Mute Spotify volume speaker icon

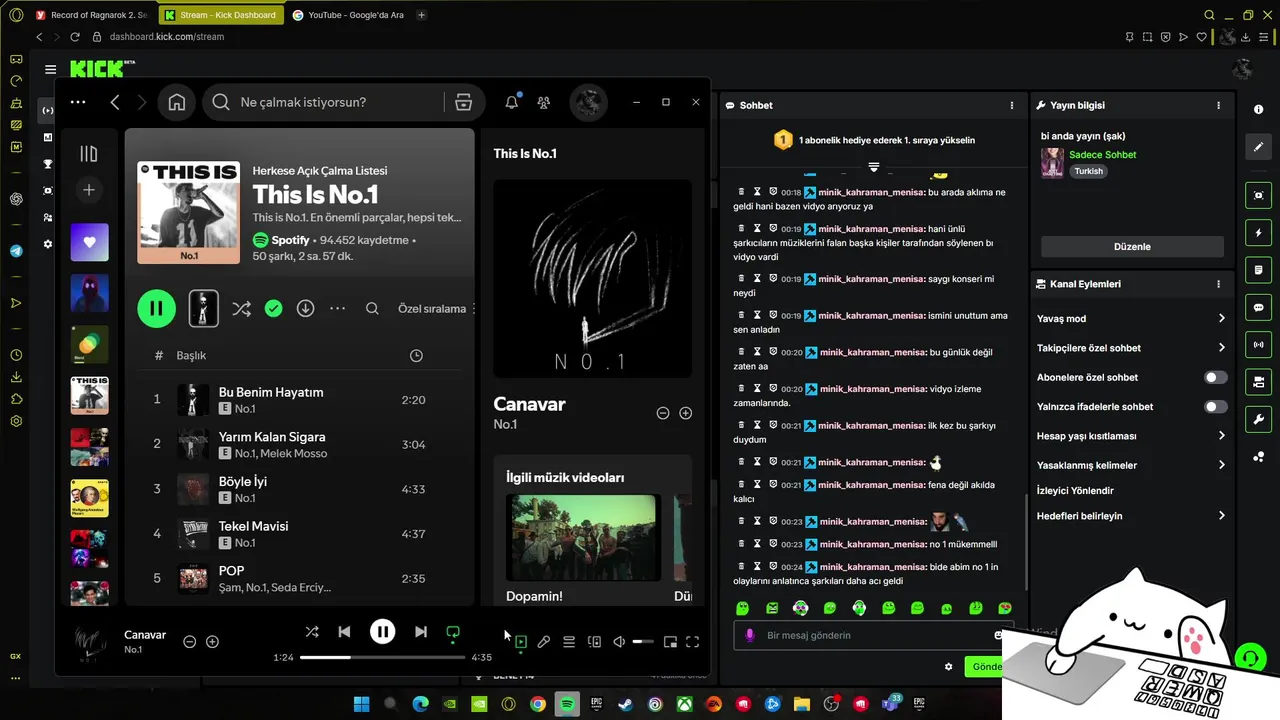click(619, 642)
